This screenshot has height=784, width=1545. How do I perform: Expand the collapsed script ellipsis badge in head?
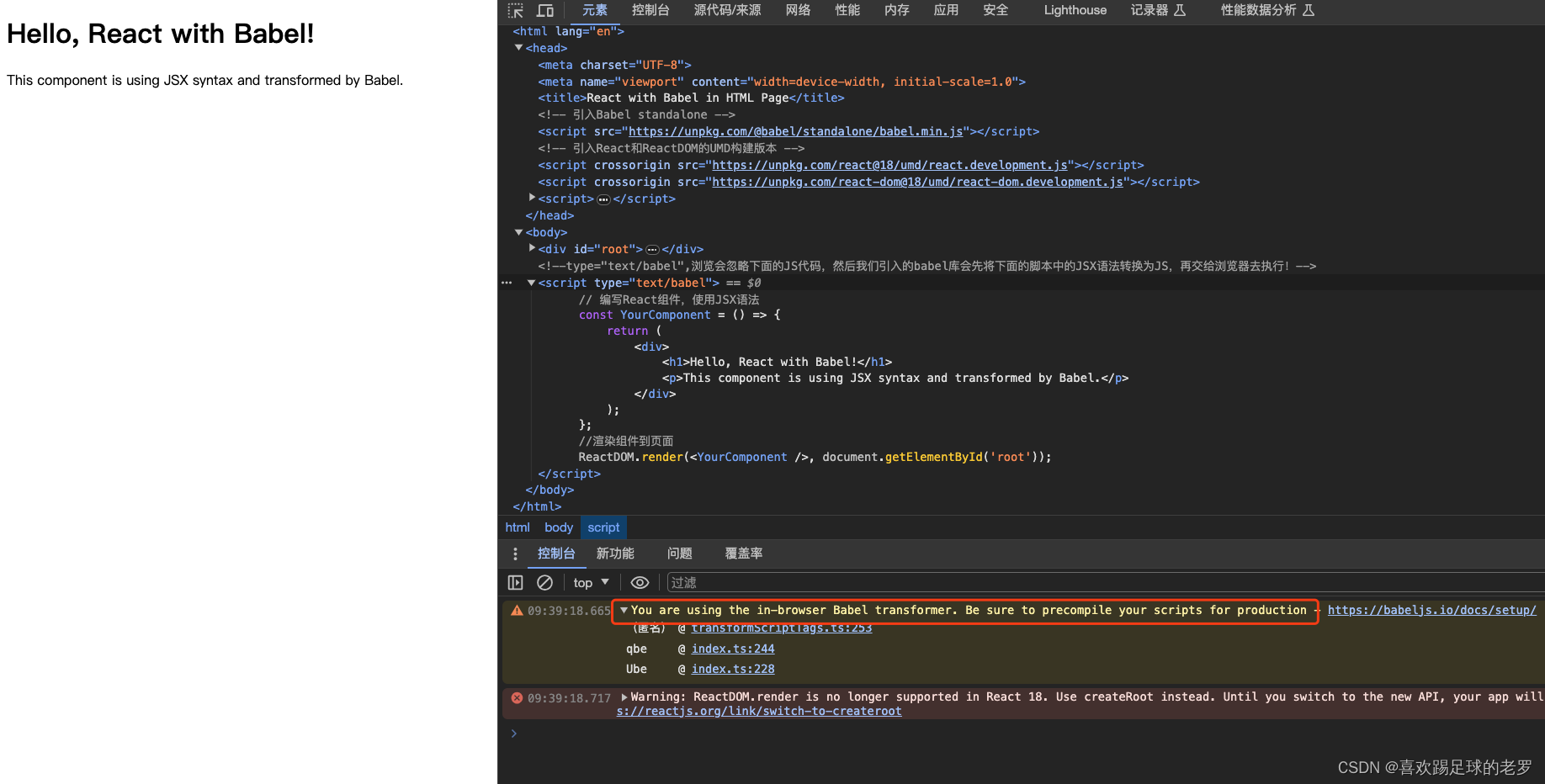(x=603, y=199)
